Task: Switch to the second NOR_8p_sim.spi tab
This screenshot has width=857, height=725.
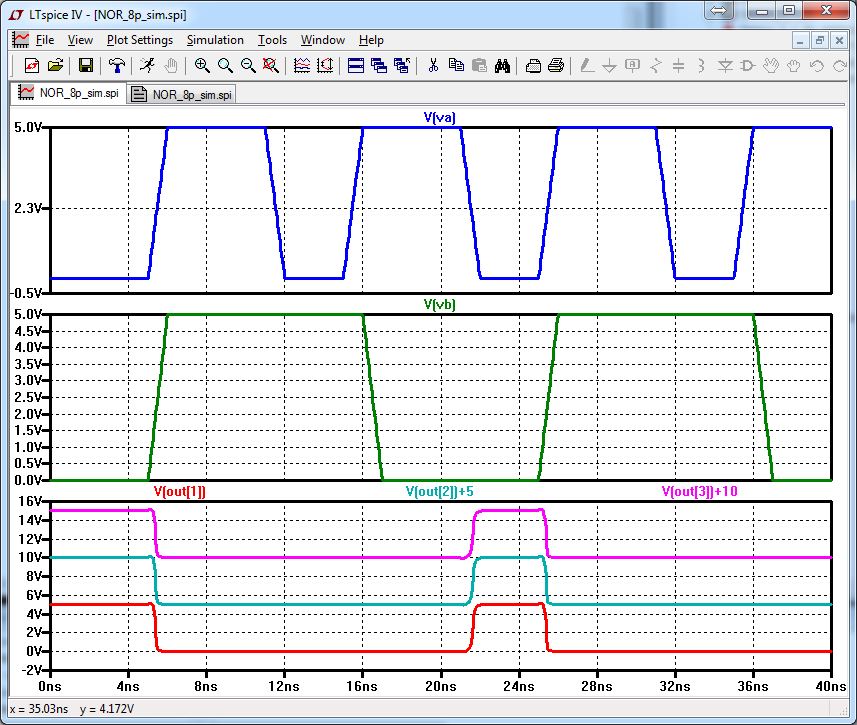Action: click(x=183, y=94)
